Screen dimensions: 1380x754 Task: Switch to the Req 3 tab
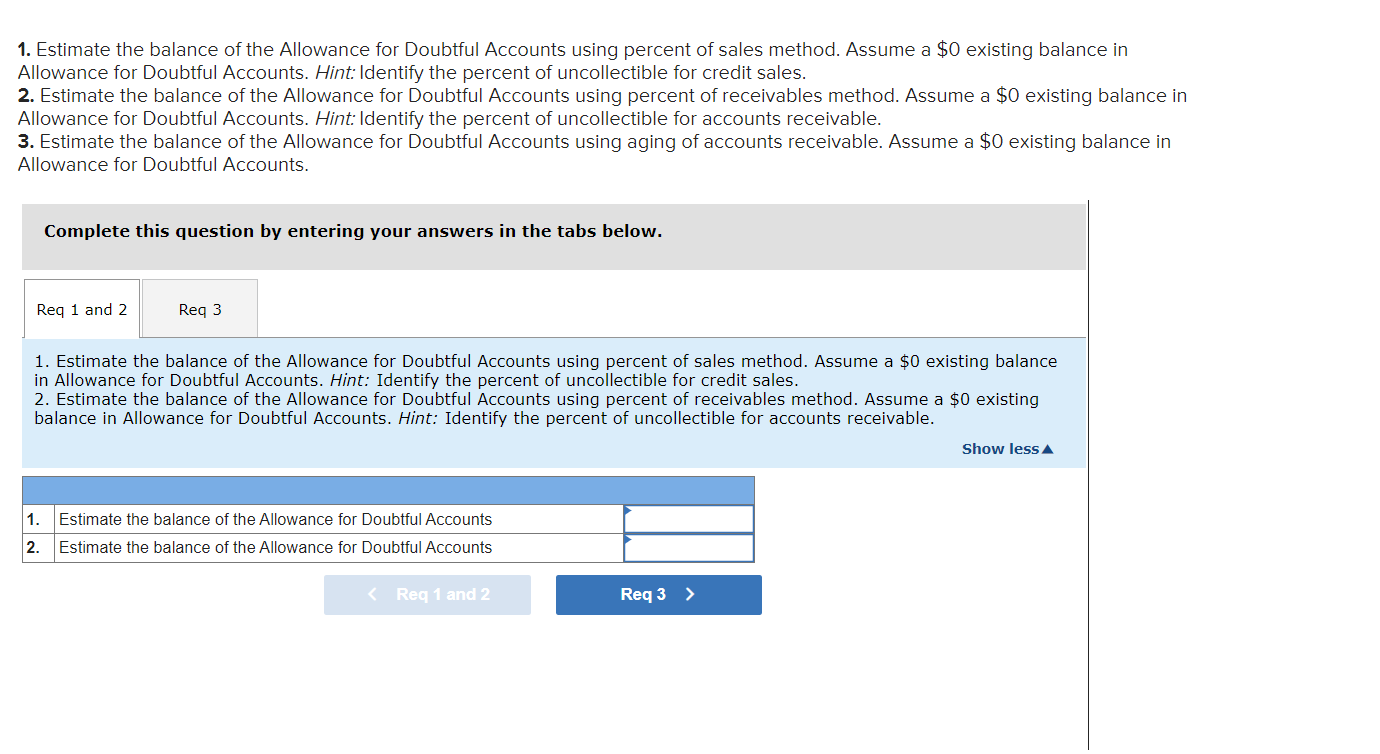coord(199,309)
